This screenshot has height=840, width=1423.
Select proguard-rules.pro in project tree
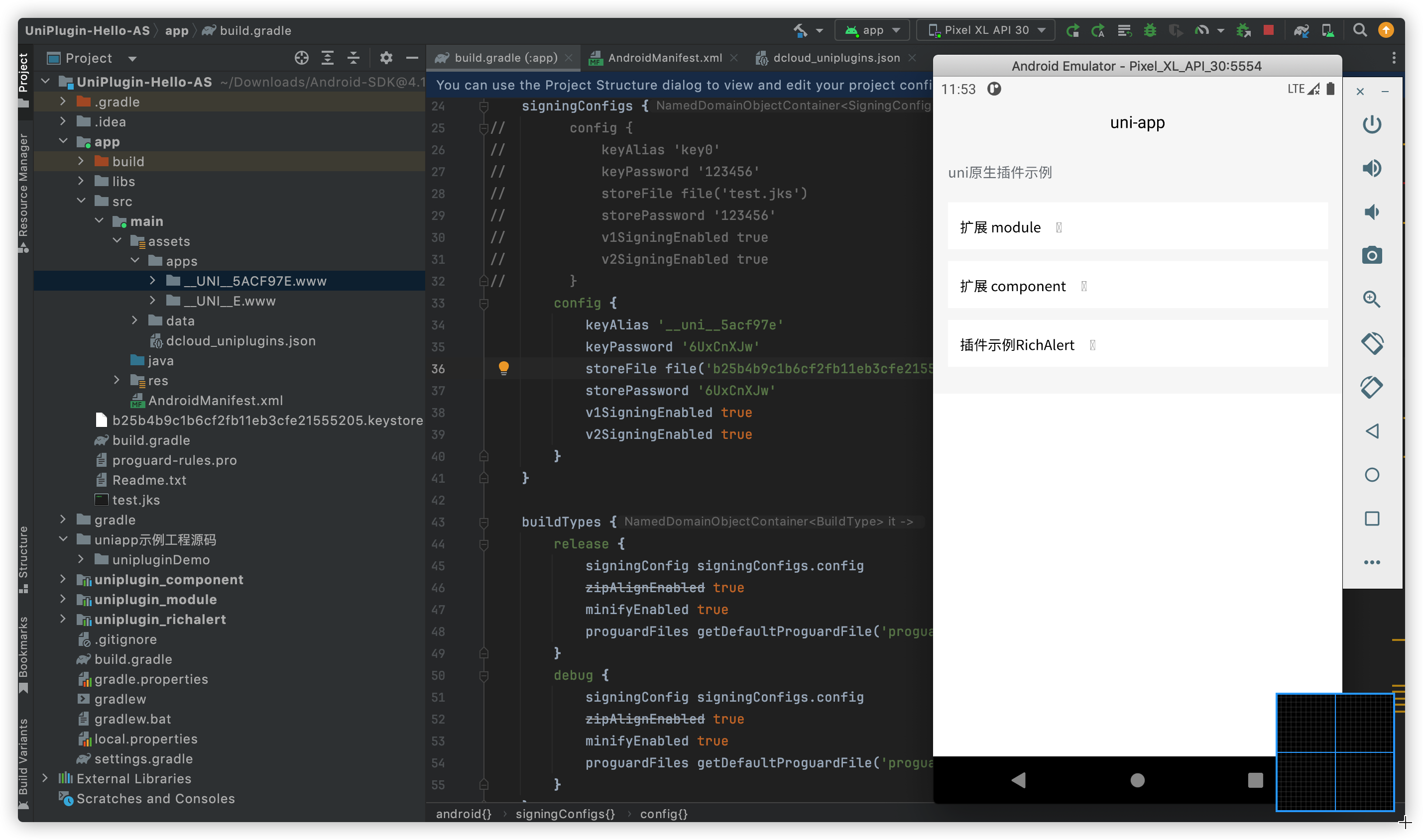(x=166, y=460)
